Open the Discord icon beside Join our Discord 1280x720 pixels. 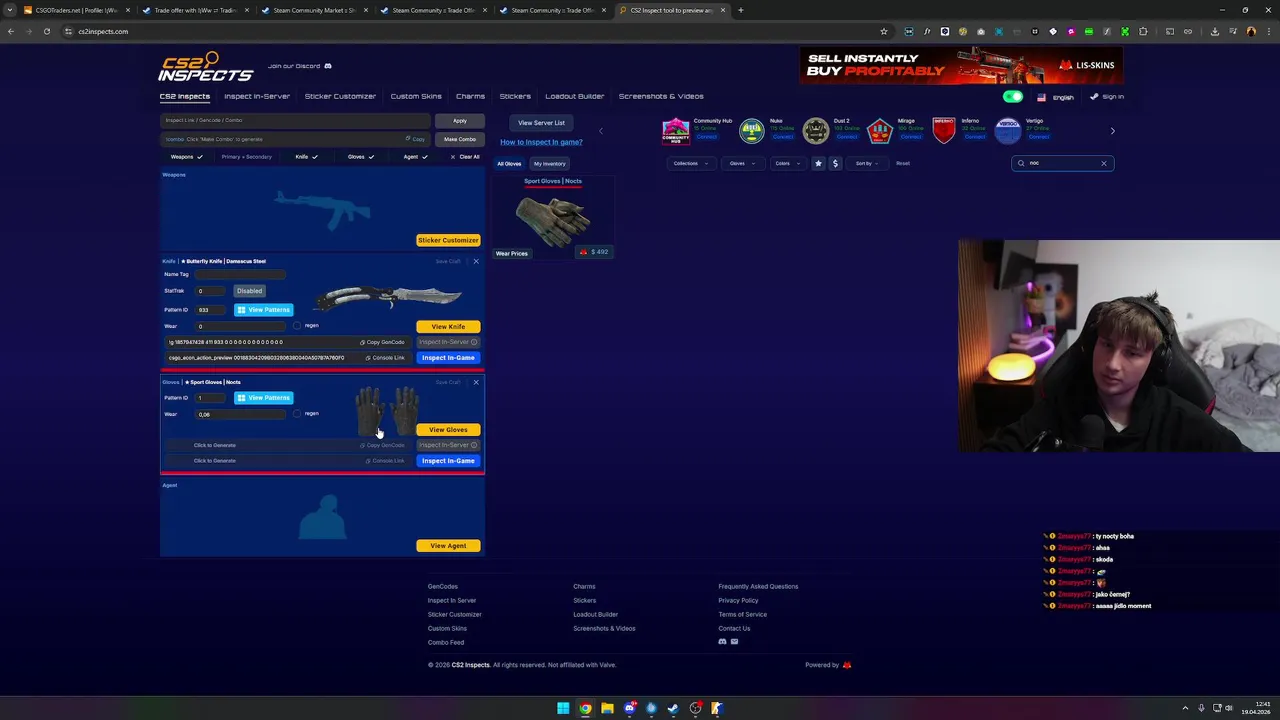327,66
